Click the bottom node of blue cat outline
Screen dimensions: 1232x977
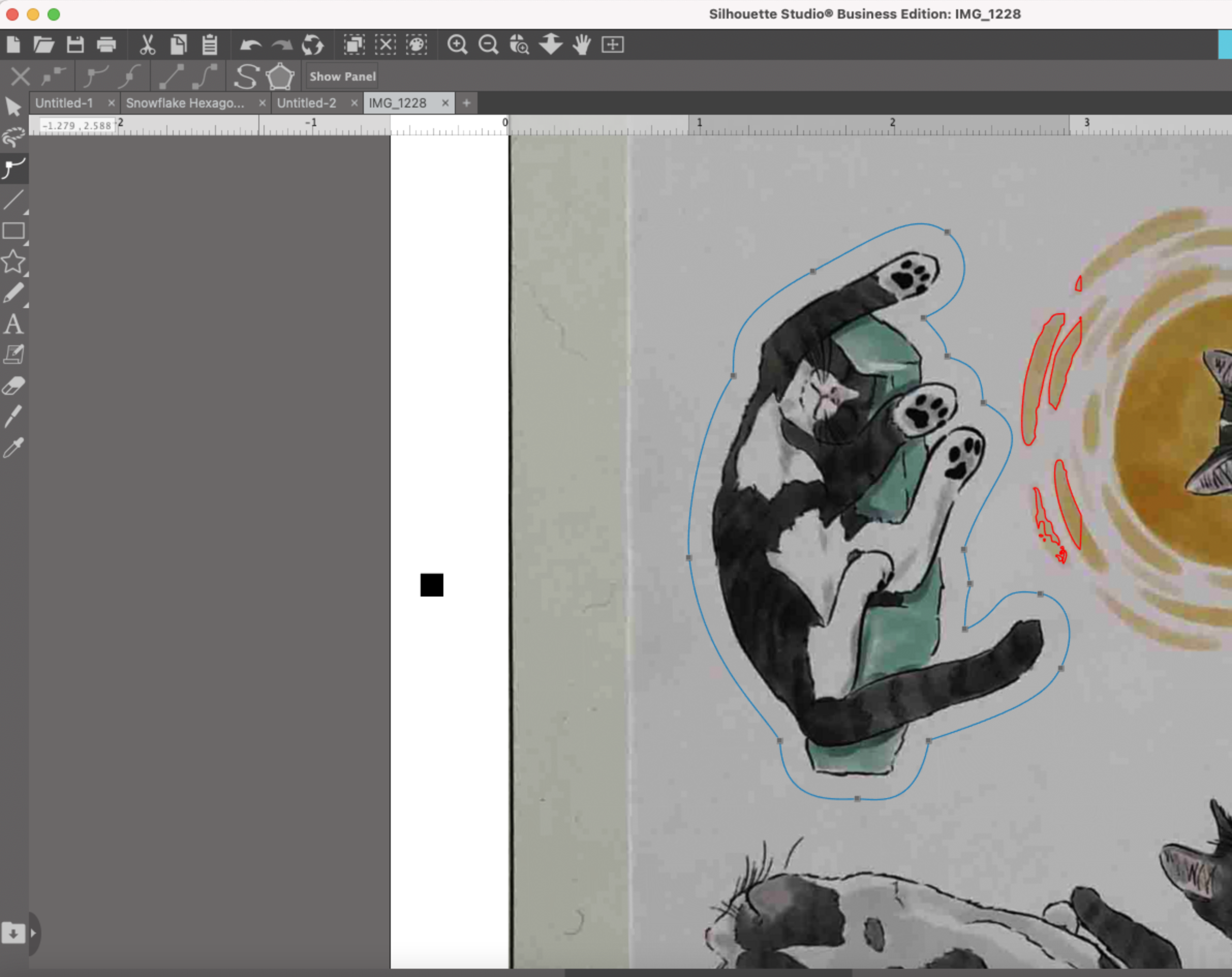tap(857, 799)
